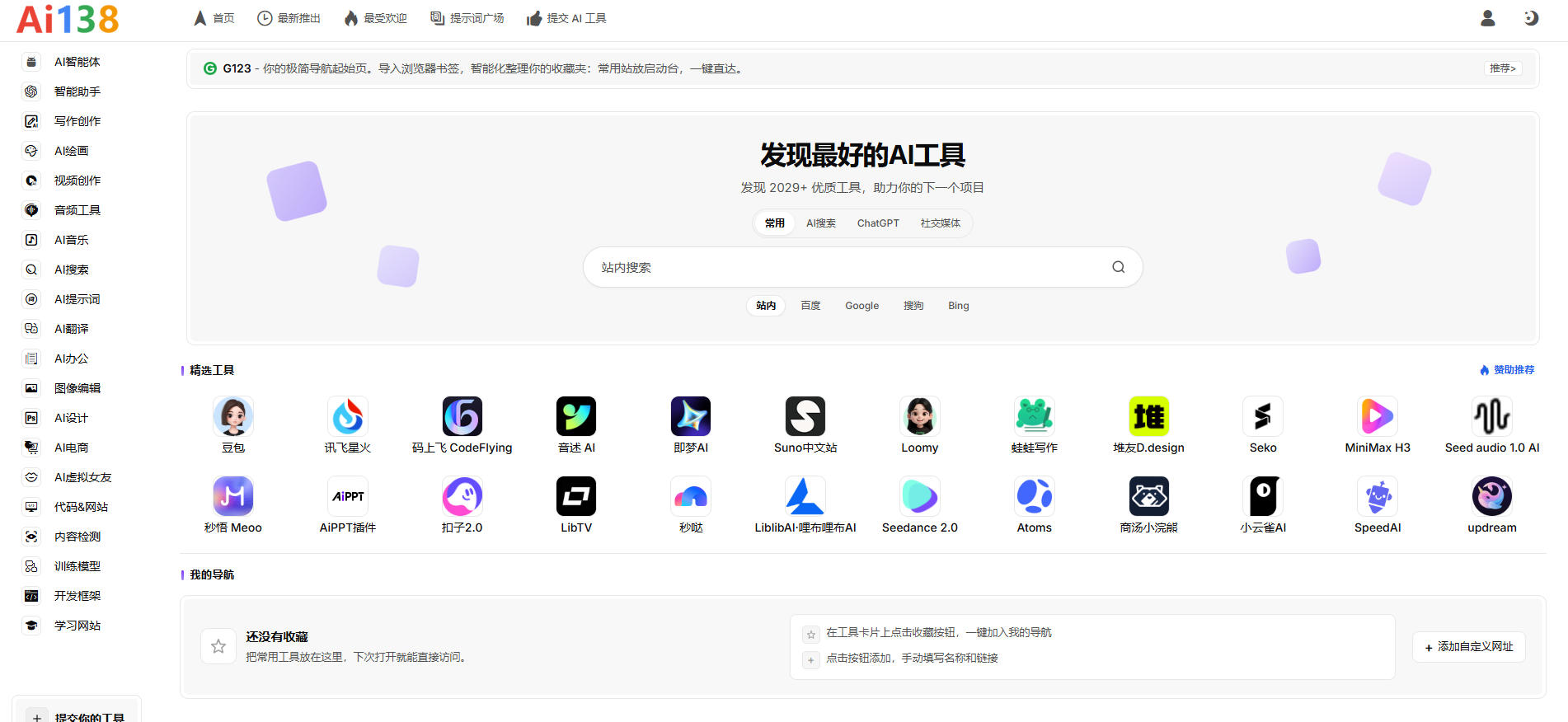The image size is (1568, 722).
Task: Open the Seko tool icon
Action: tap(1263, 416)
